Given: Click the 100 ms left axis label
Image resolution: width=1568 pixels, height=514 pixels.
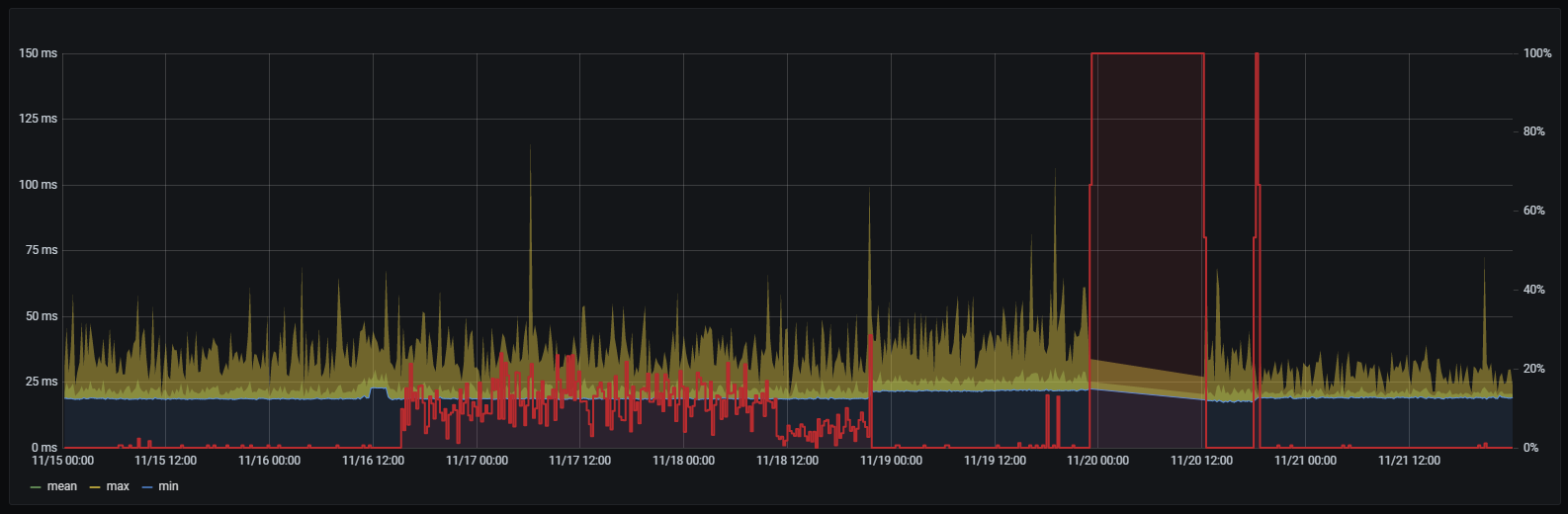Looking at the screenshot, I should pos(39,185).
